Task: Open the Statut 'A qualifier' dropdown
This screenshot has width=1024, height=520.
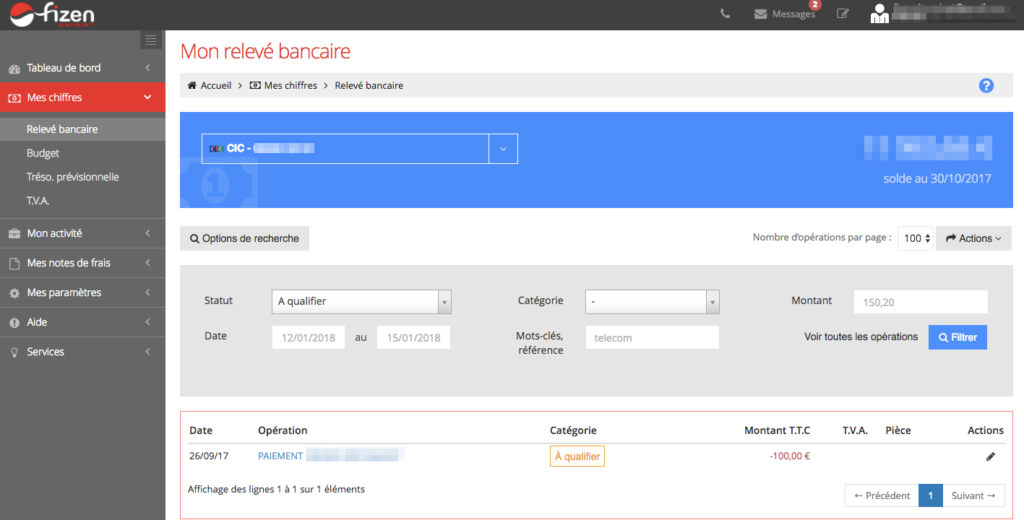Action: [x=361, y=301]
